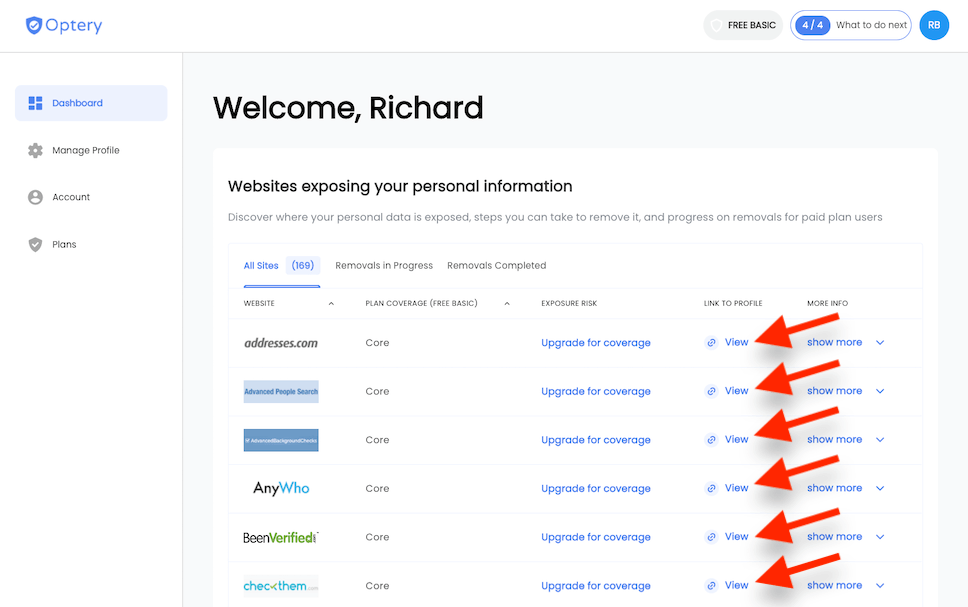
Task: Click the Optery shield logo
Action: point(34,25)
